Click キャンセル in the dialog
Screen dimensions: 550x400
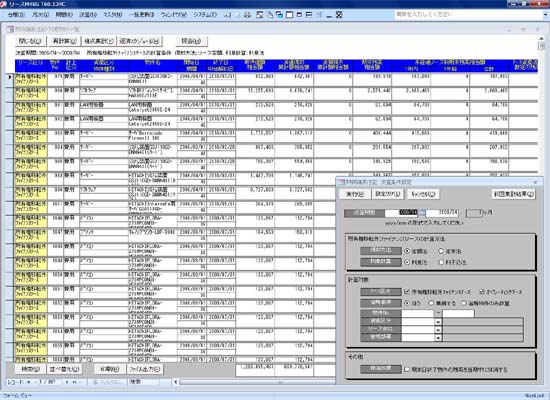click(423, 194)
